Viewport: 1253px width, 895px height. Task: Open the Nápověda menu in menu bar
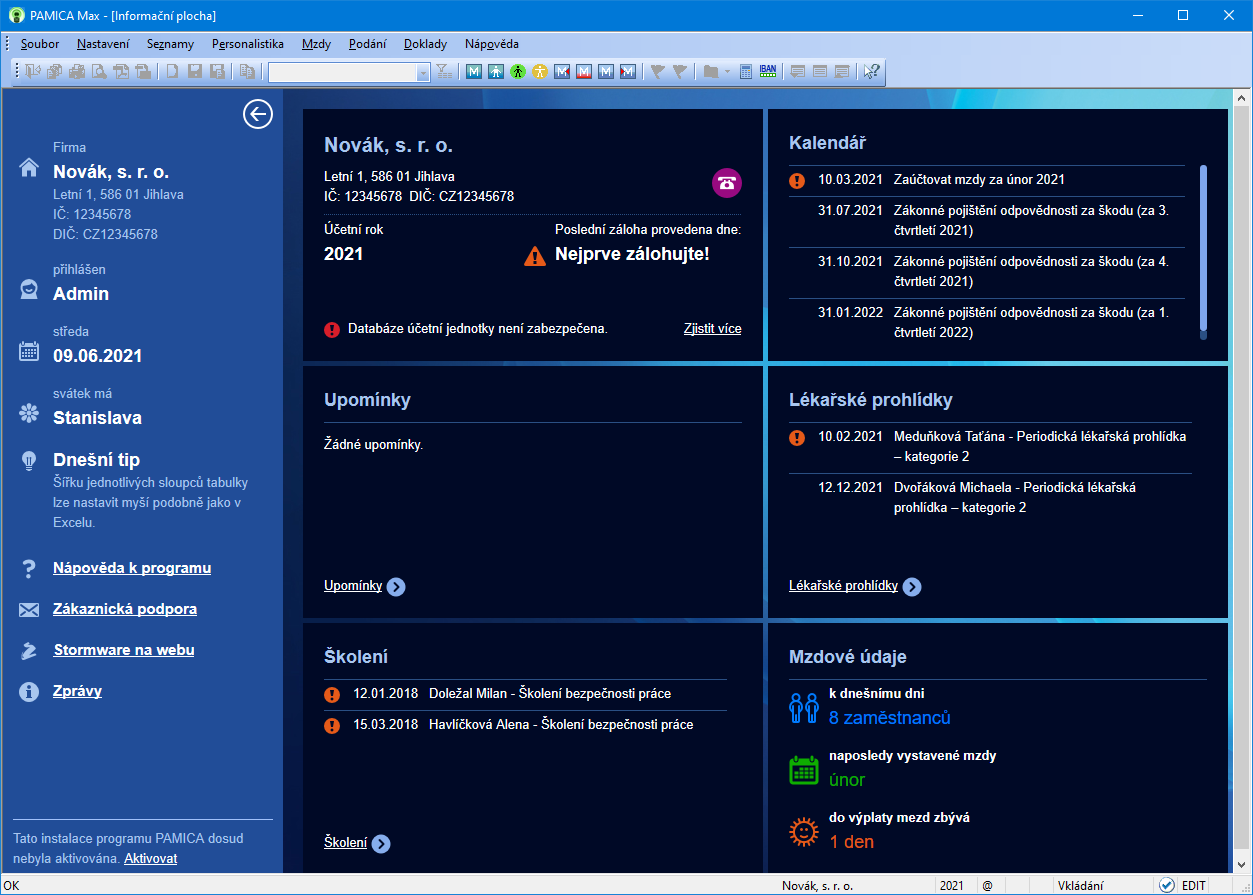492,44
